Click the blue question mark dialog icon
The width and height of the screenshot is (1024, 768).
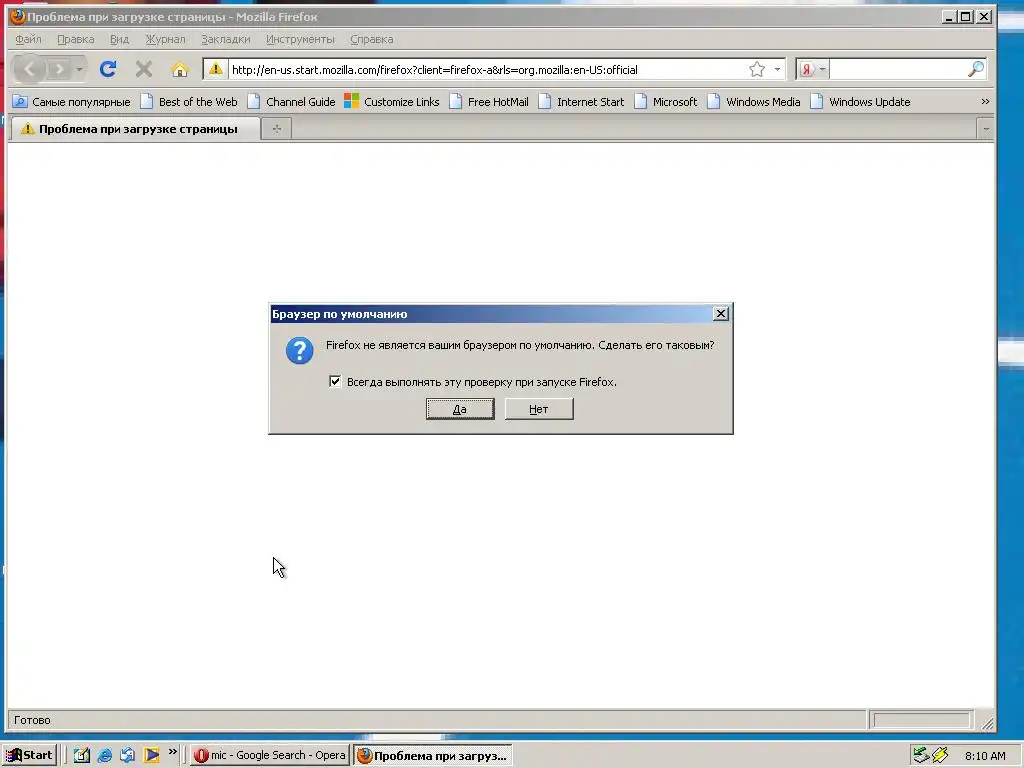pyautogui.click(x=299, y=351)
